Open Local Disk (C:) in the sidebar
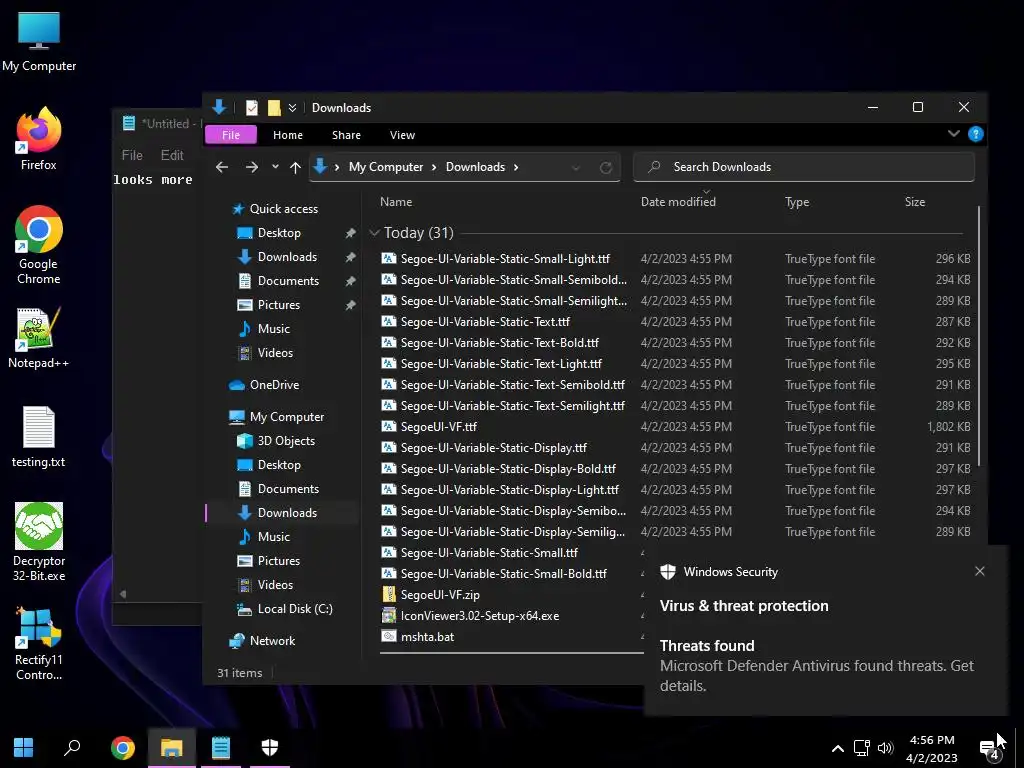Screen dimensions: 1024x768 point(295,609)
